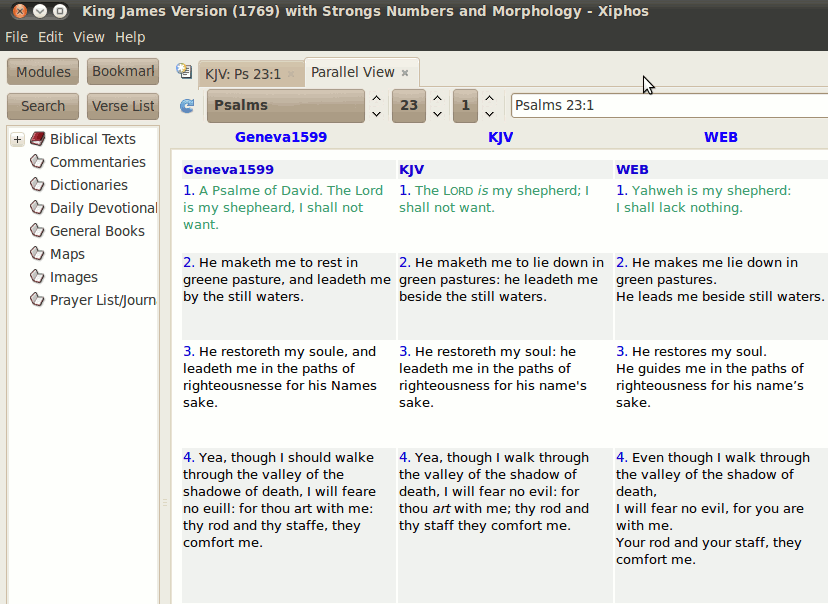Click verse number 2 in the Geneva1599 column
Screen dimensions: 828x604
coord(189,262)
